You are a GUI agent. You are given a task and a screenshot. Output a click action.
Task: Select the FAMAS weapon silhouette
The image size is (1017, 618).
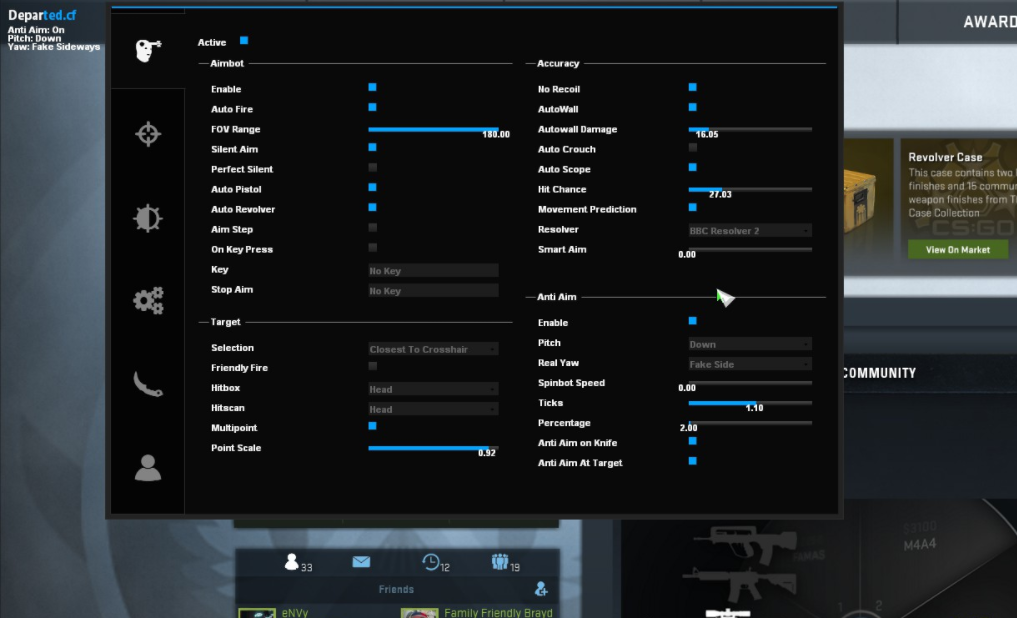click(746, 543)
